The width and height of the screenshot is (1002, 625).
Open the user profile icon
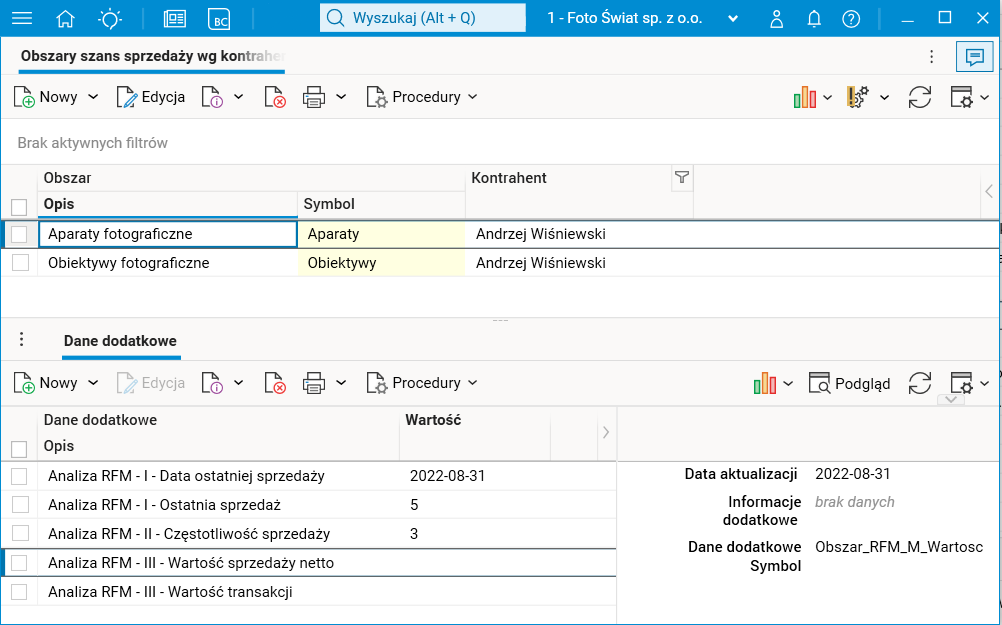tap(777, 18)
